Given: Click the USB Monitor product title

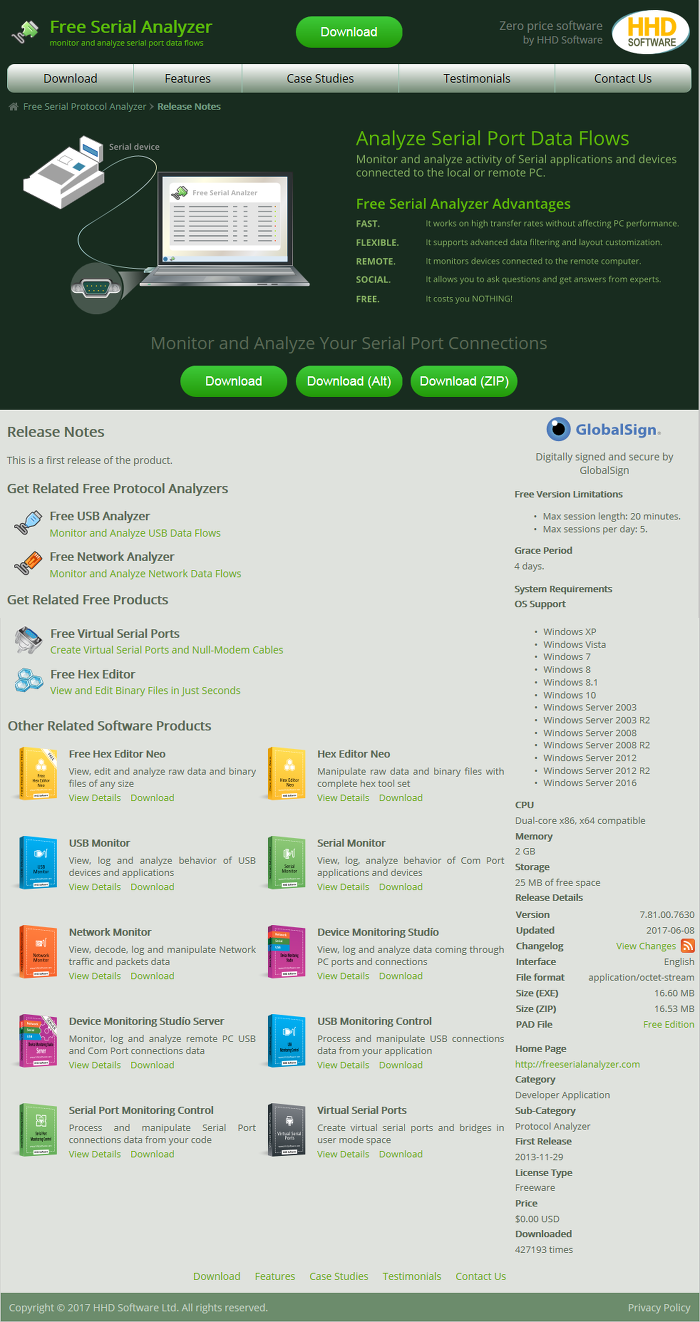Looking at the screenshot, I should (99, 843).
